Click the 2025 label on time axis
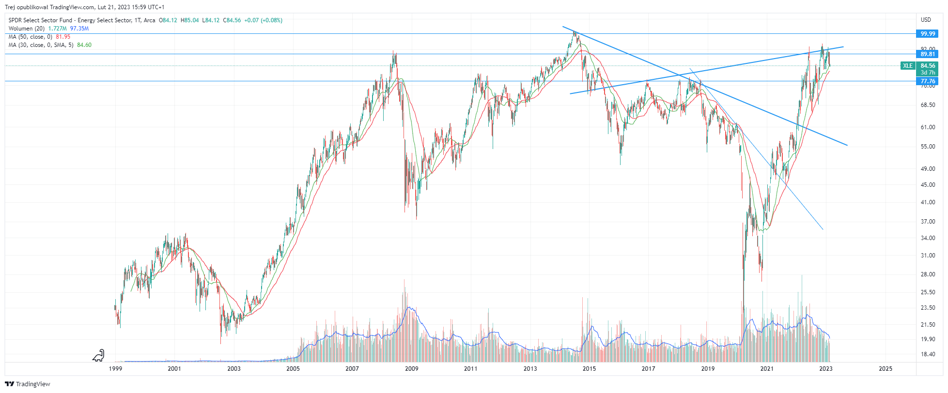This screenshot has width=948, height=393. pos(885,368)
